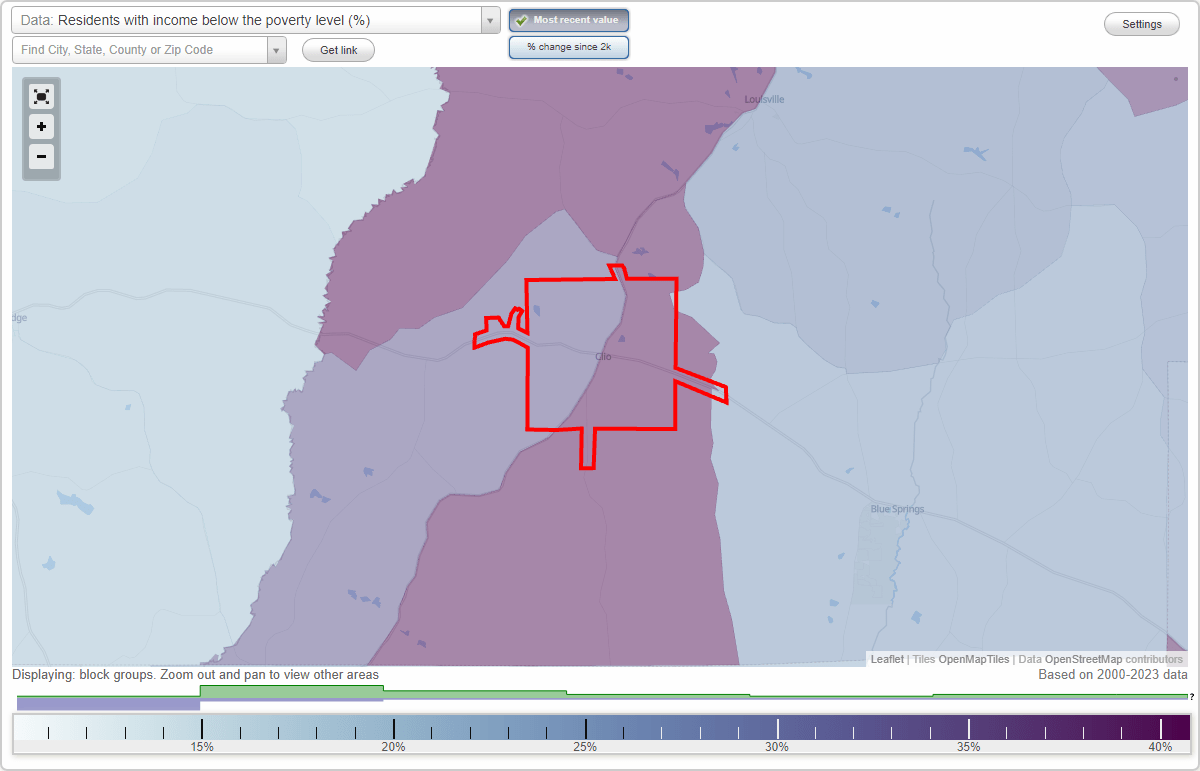The width and height of the screenshot is (1200, 771).
Task: Click the fit-map-to-extent icon
Action: [41, 96]
